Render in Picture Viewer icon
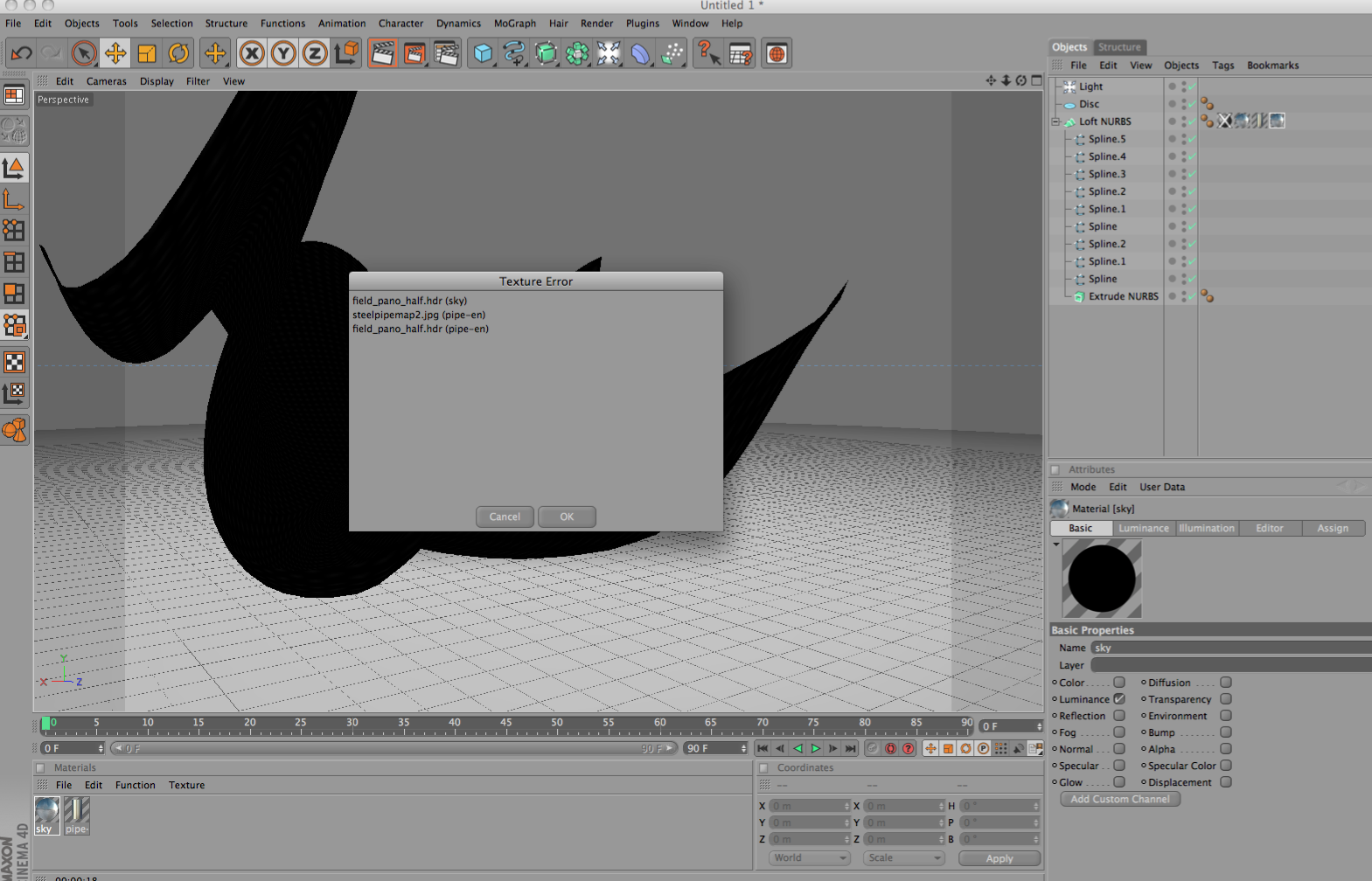This screenshot has height=881, width=1372. pyautogui.click(x=414, y=54)
